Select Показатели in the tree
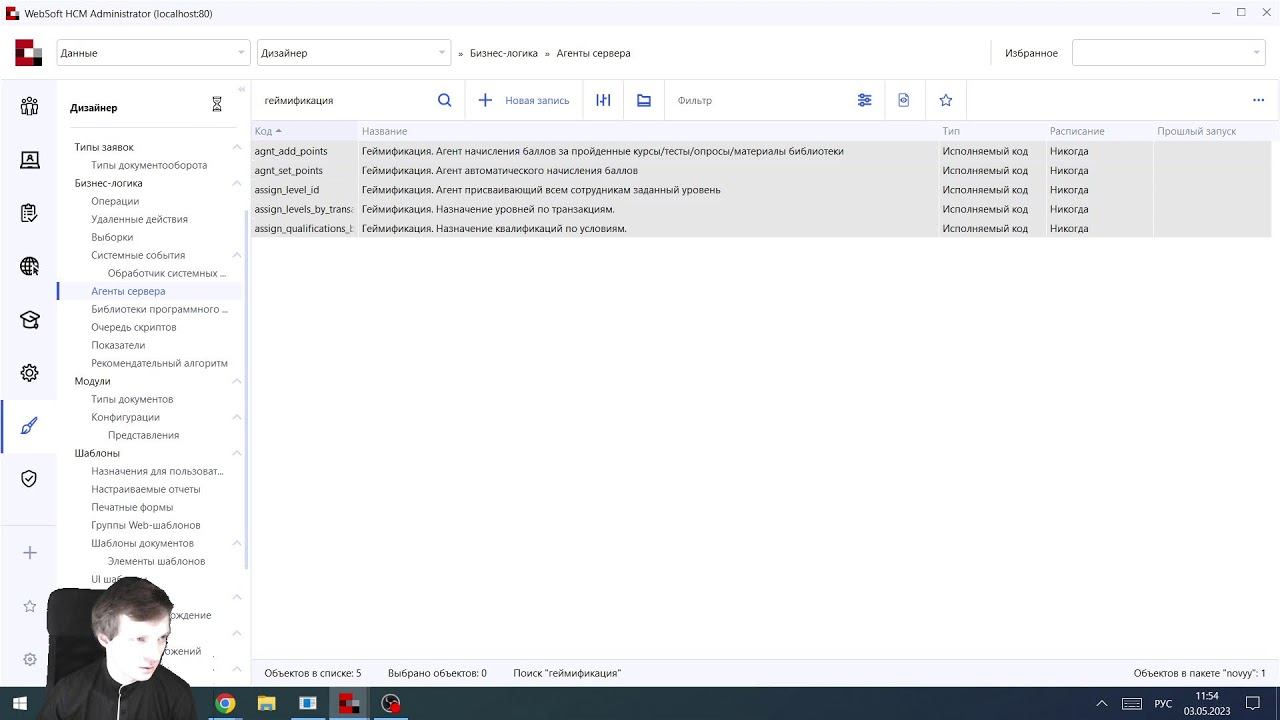 pos(118,345)
